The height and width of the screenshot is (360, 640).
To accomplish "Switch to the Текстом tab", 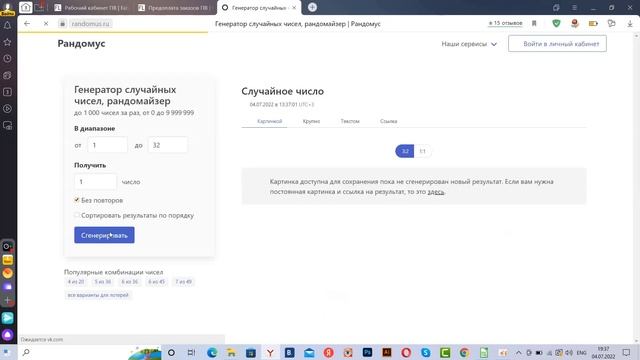I will [350, 121].
